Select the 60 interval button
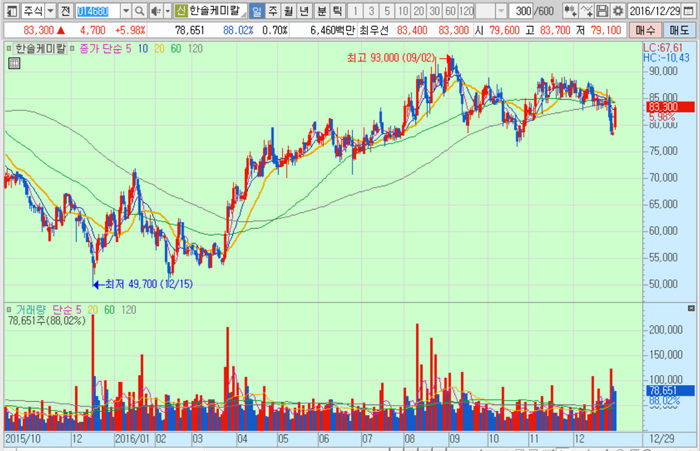 pyautogui.click(x=449, y=10)
